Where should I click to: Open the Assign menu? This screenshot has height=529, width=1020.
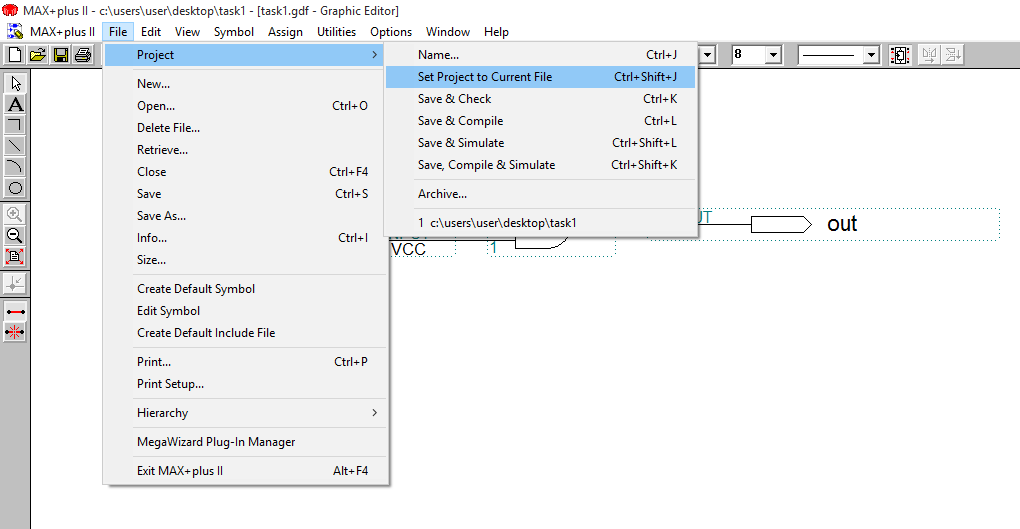point(285,31)
